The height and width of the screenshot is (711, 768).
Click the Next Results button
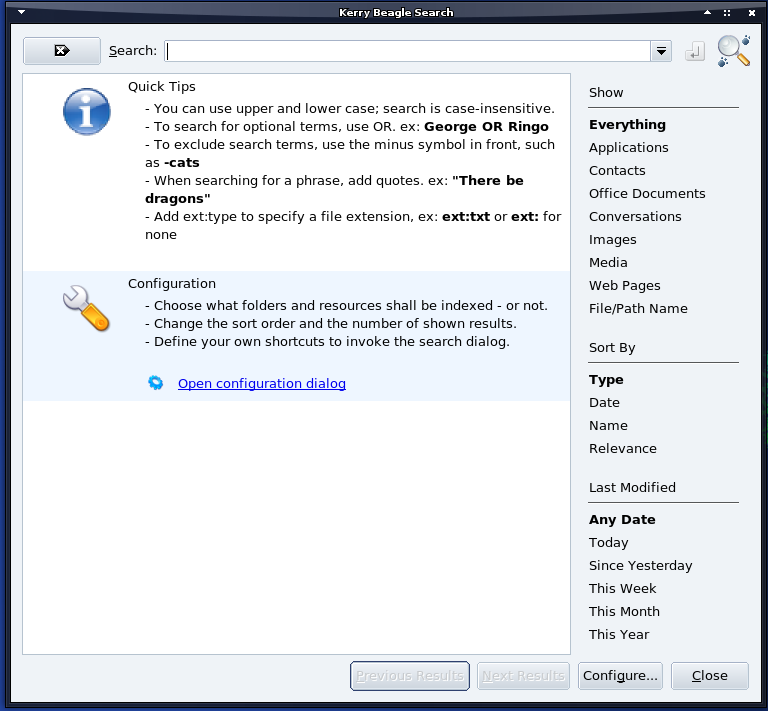point(523,676)
